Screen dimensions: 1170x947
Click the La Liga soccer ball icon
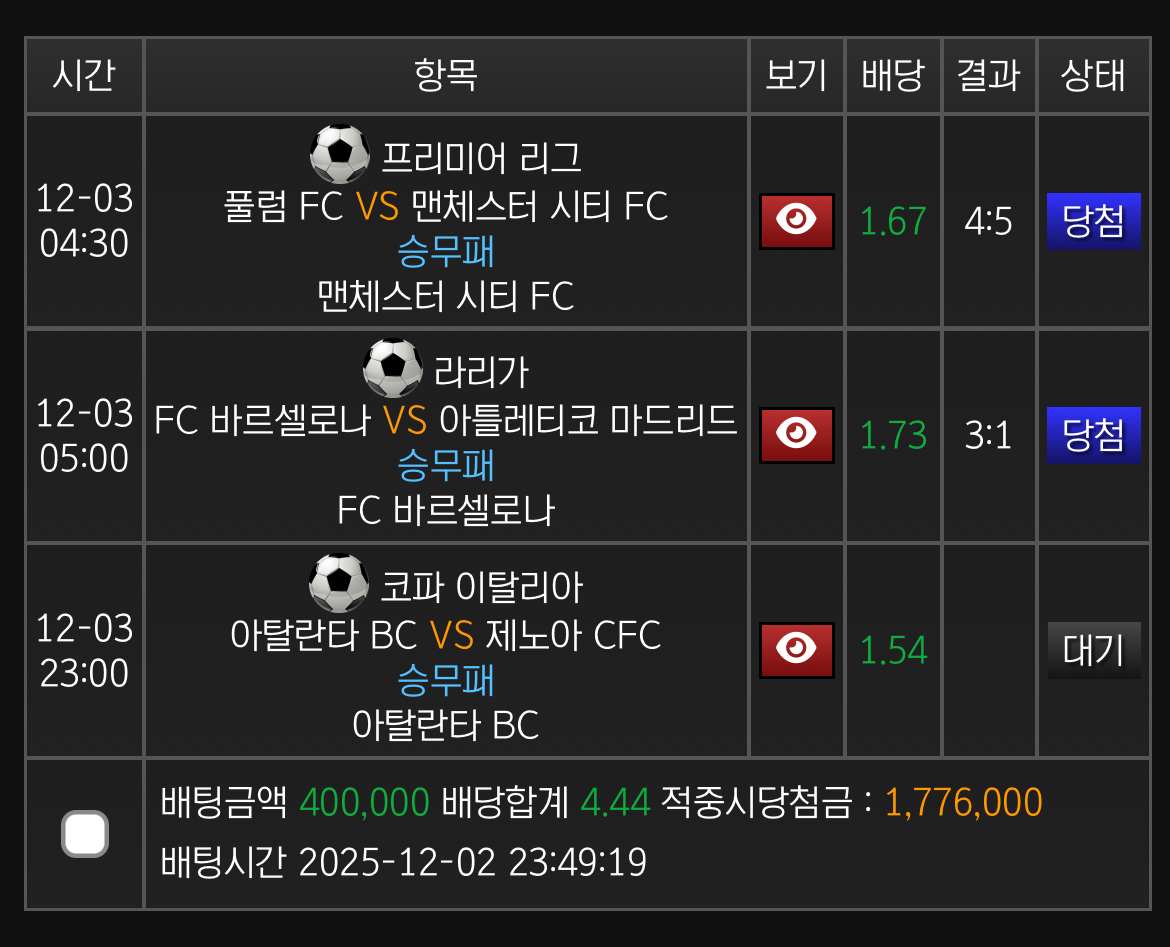point(393,369)
